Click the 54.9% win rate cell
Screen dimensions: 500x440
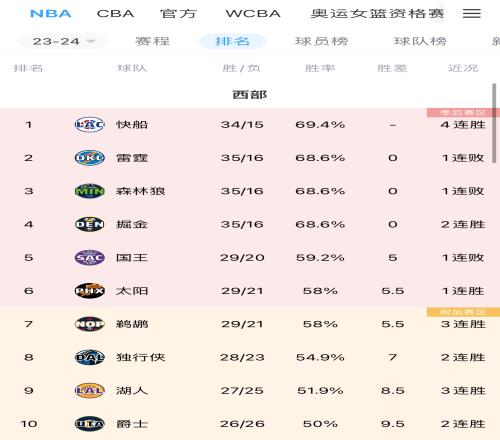(320, 357)
